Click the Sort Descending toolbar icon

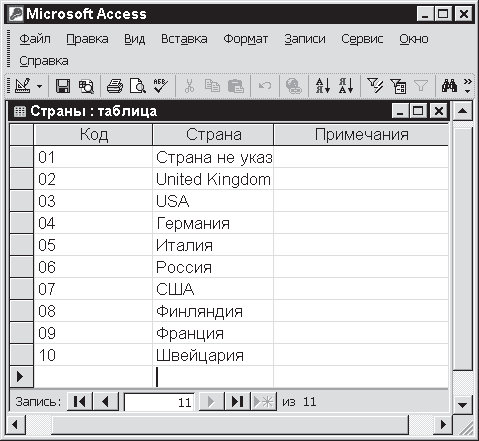pyautogui.click(x=346, y=86)
